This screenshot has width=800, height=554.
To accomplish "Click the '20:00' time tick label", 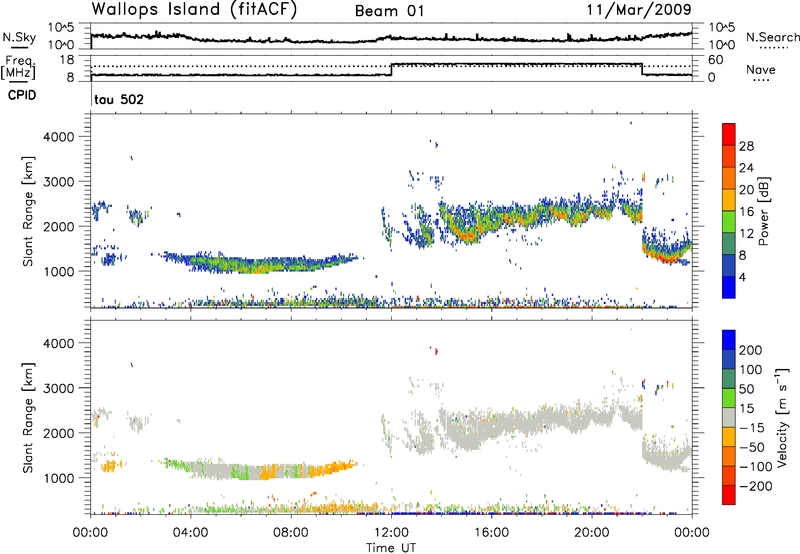I will (x=592, y=533).
